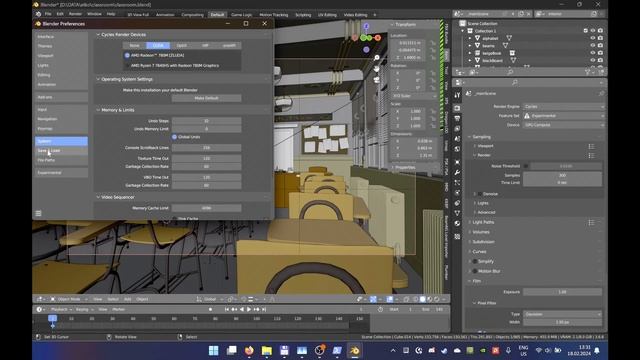This screenshot has height=360, width=640.
Task: Toggle the Noise Threshold checkbox
Action: 526,166
